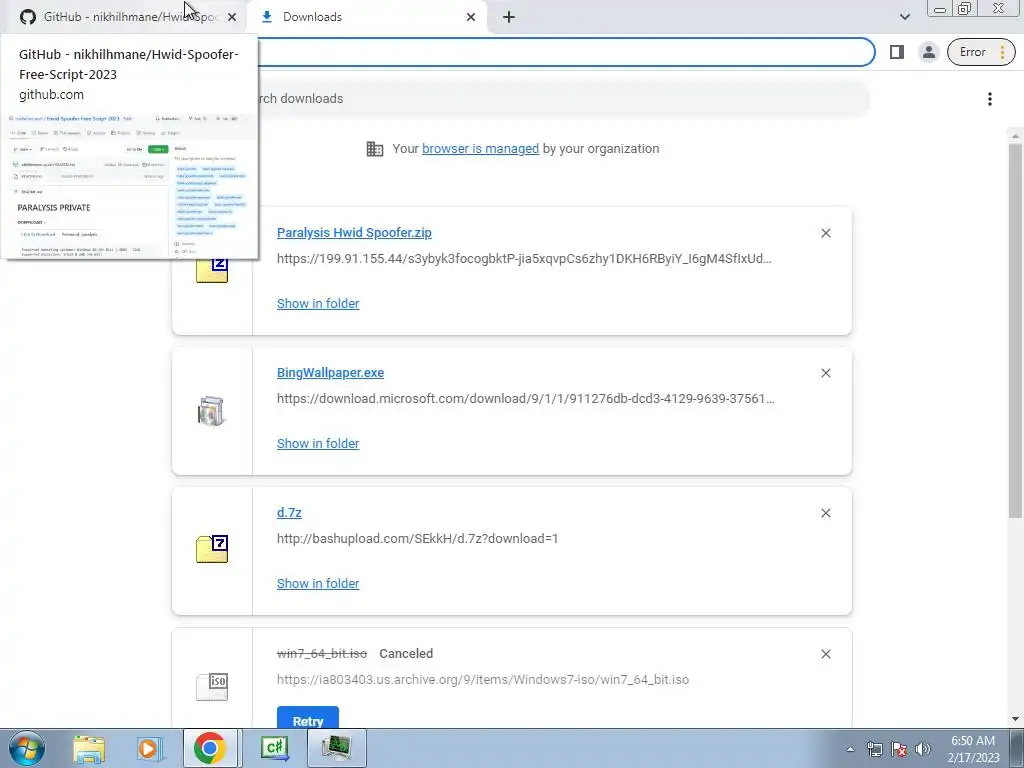Open a new browser tab

(x=509, y=18)
